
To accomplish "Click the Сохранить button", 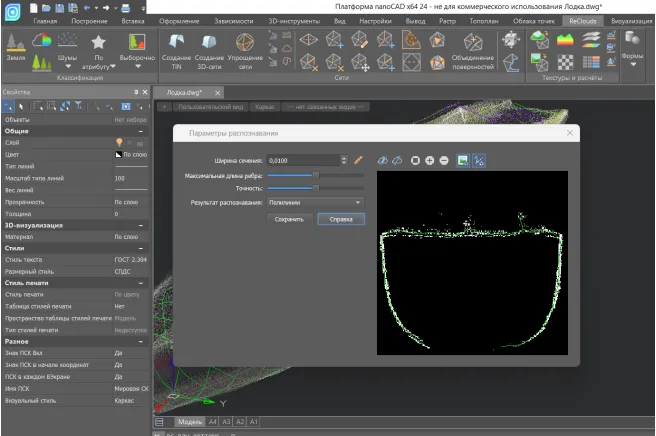I will point(289,219).
